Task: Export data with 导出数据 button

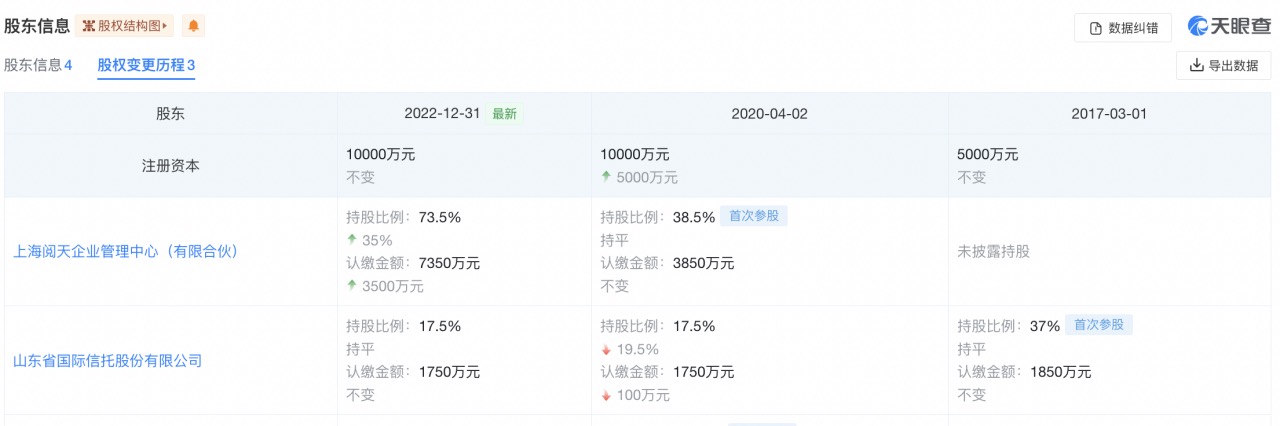Action: (1224, 66)
